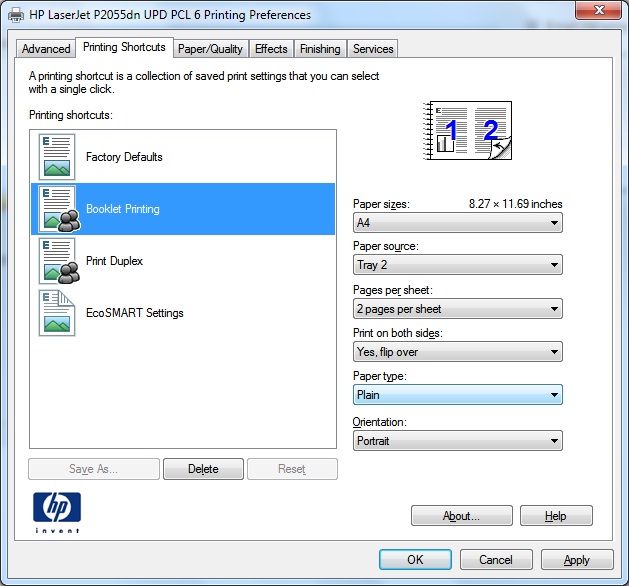Choose the Print Duplex shortcut icon
This screenshot has height=586, width=629.
pos(59,261)
